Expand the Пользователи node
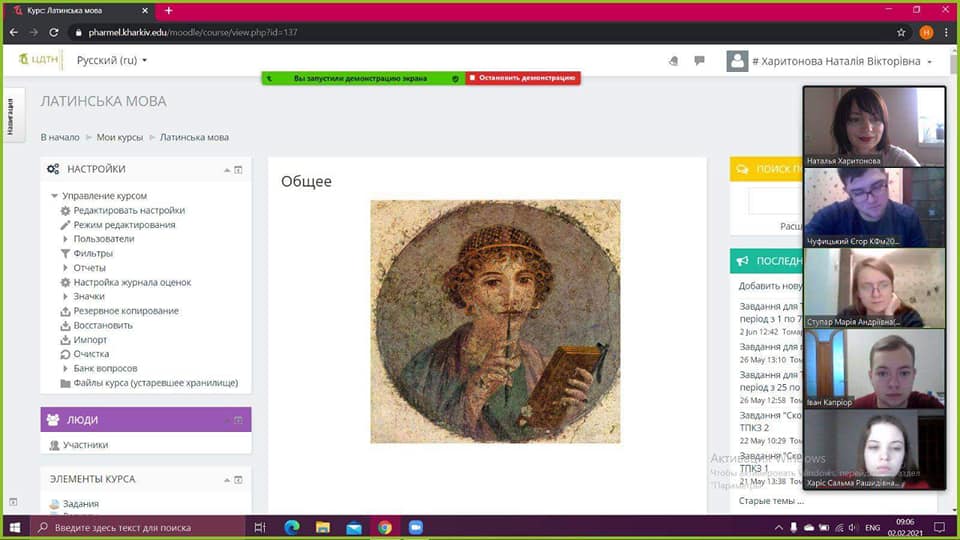The height and width of the screenshot is (540, 960). (66, 239)
